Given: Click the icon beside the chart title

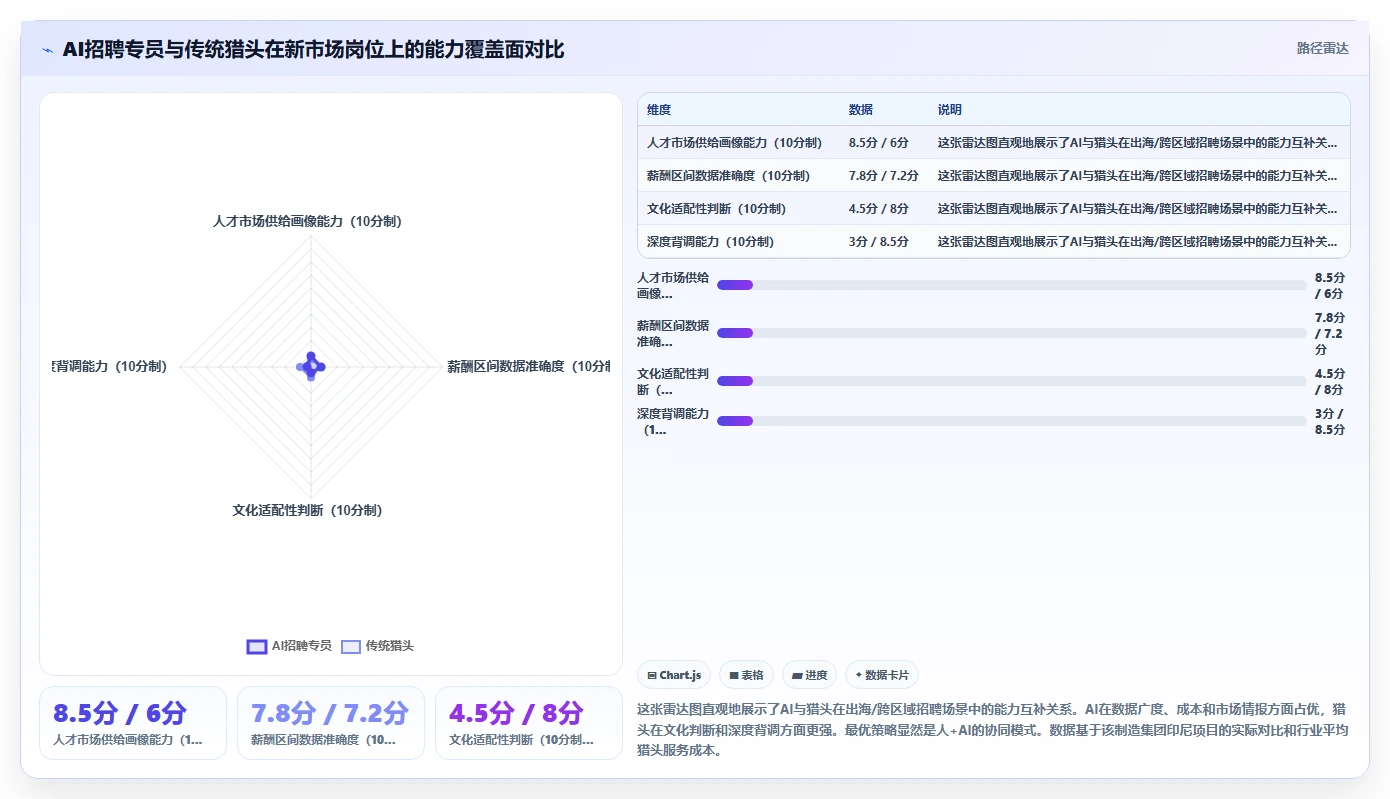Looking at the screenshot, I should [x=48, y=49].
